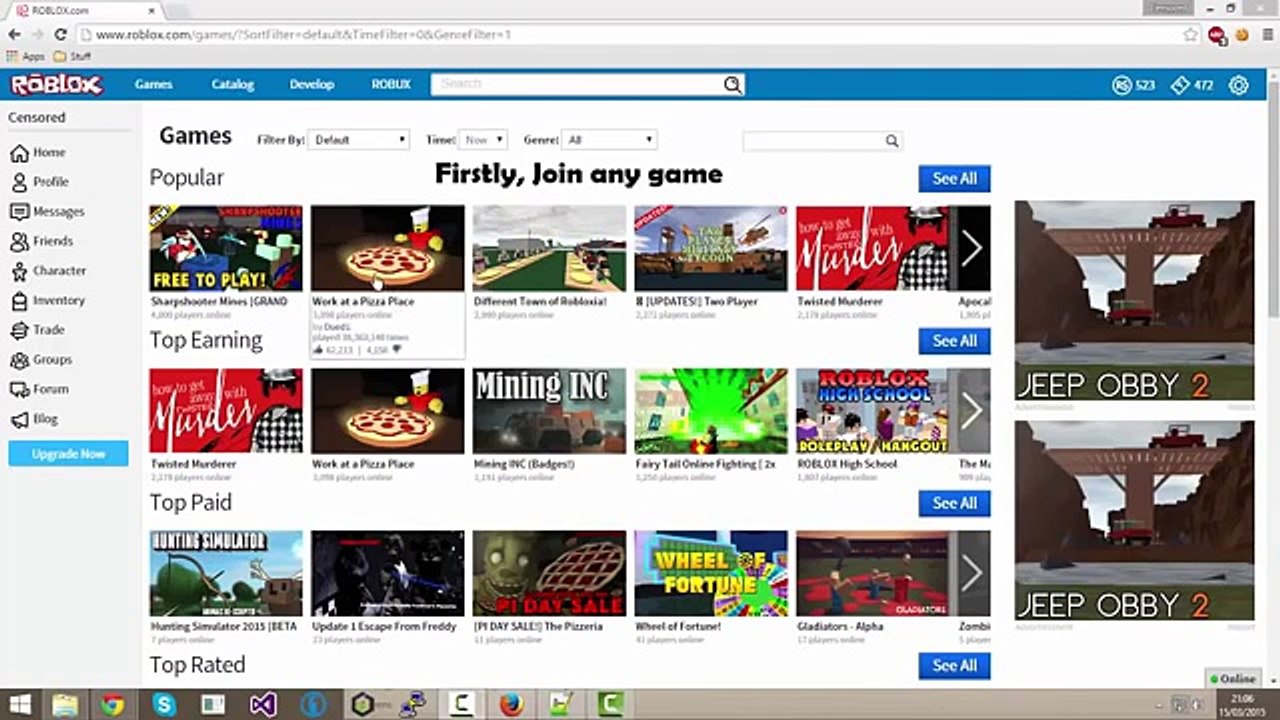Screen dimensions: 1280x720
Task: Click the Upgrade Now button
Action: (x=68, y=454)
